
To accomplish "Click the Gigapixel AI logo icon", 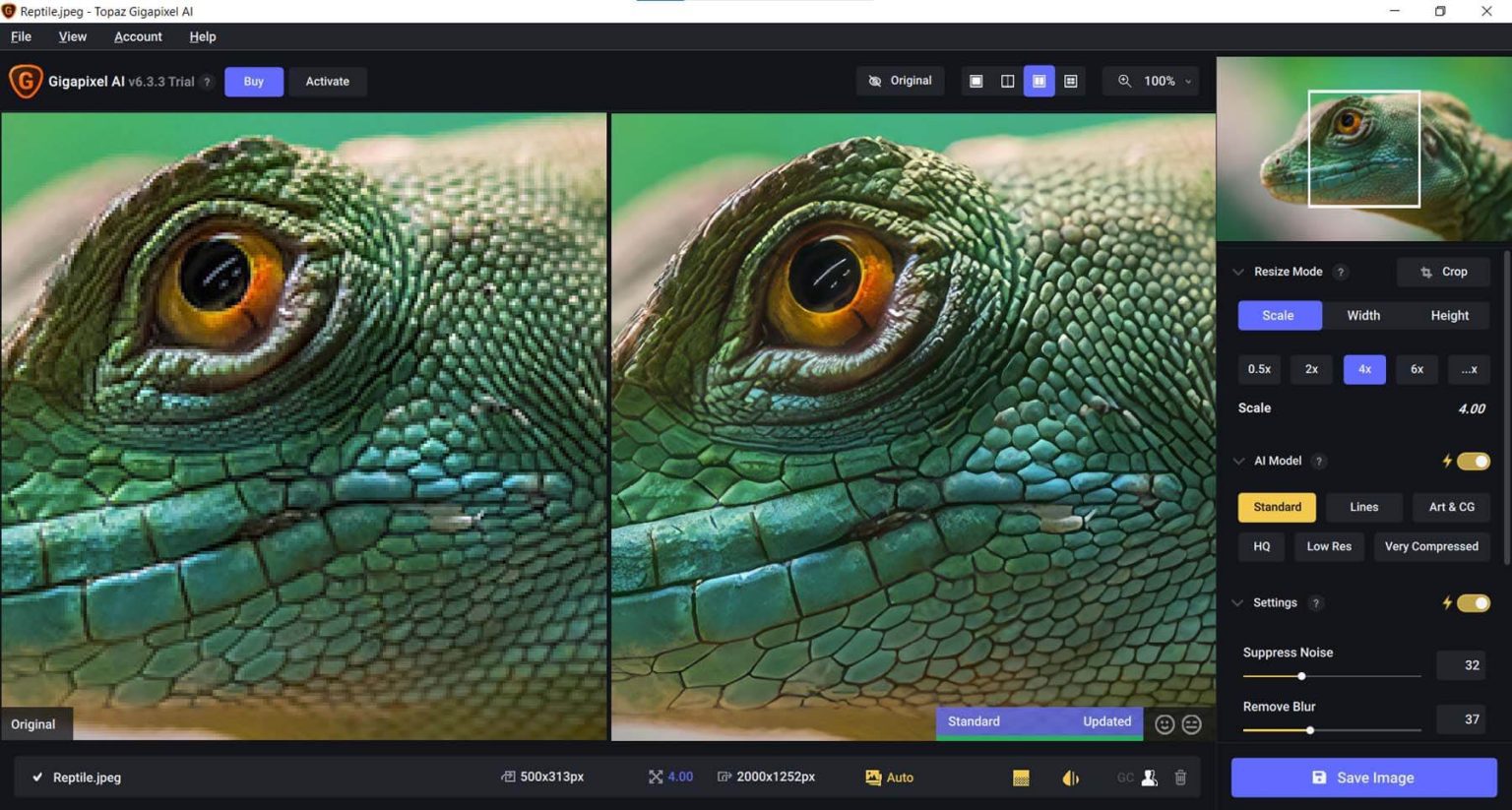I will tap(26, 81).
